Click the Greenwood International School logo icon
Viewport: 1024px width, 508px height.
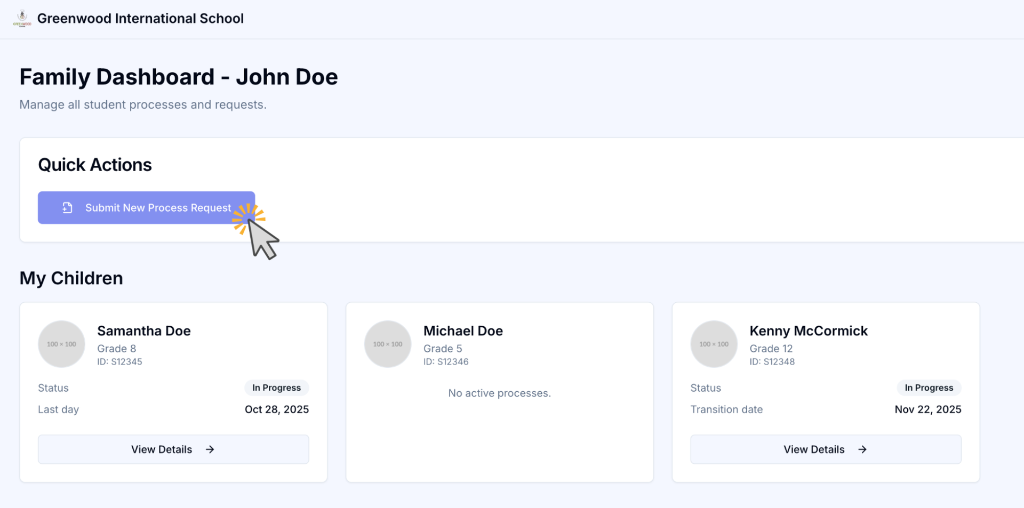22,19
